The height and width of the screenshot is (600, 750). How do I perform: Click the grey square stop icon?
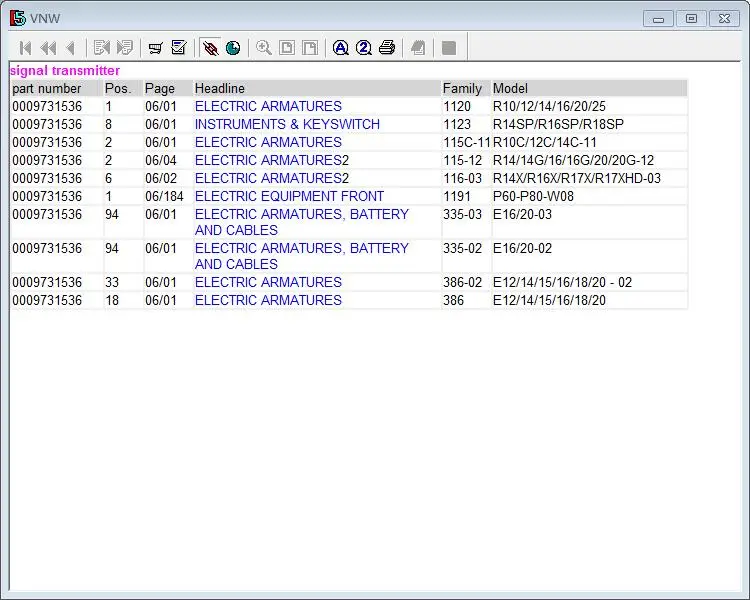point(449,48)
